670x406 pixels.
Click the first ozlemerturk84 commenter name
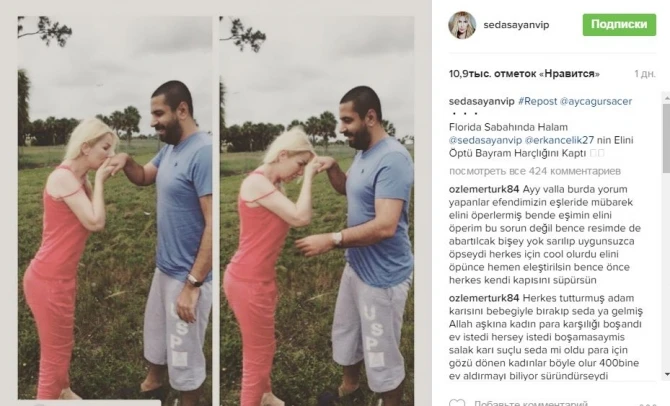pyautogui.click(x=484, y=189)
